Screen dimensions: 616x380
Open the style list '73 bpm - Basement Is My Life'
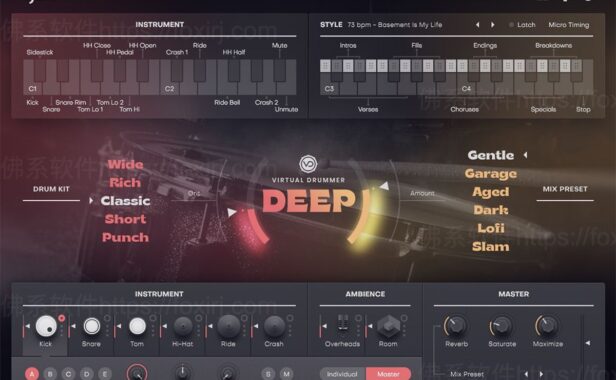point(394,25)
